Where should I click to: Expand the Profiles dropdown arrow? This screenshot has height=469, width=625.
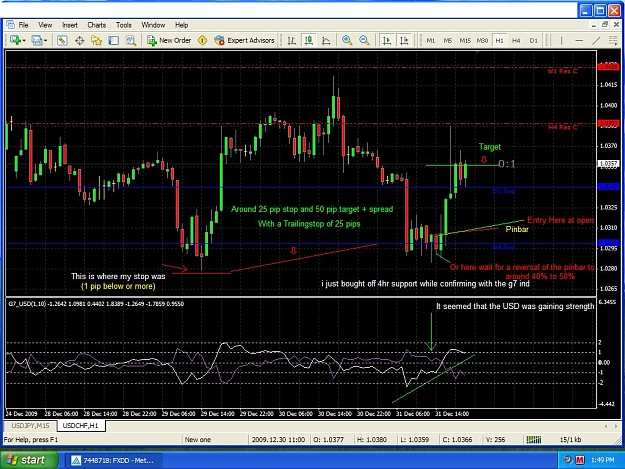45,41
